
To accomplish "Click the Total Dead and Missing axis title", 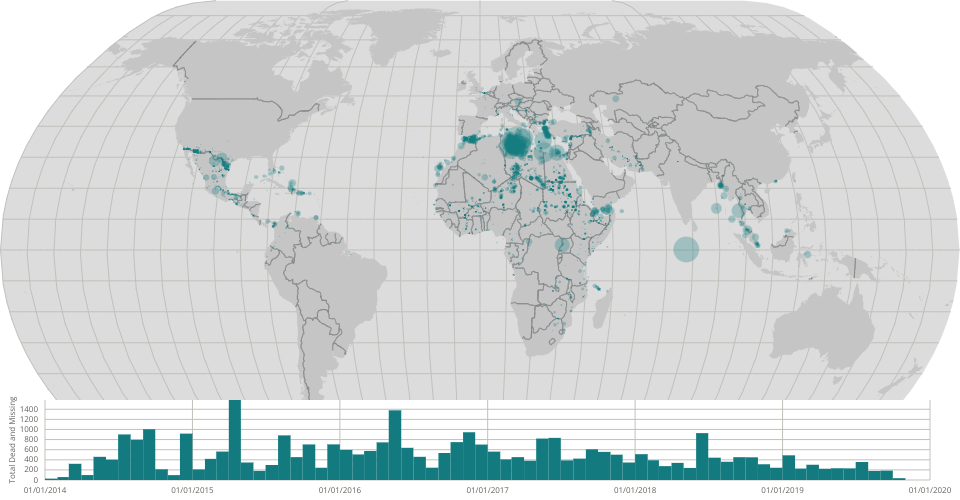I will [13, 440].
